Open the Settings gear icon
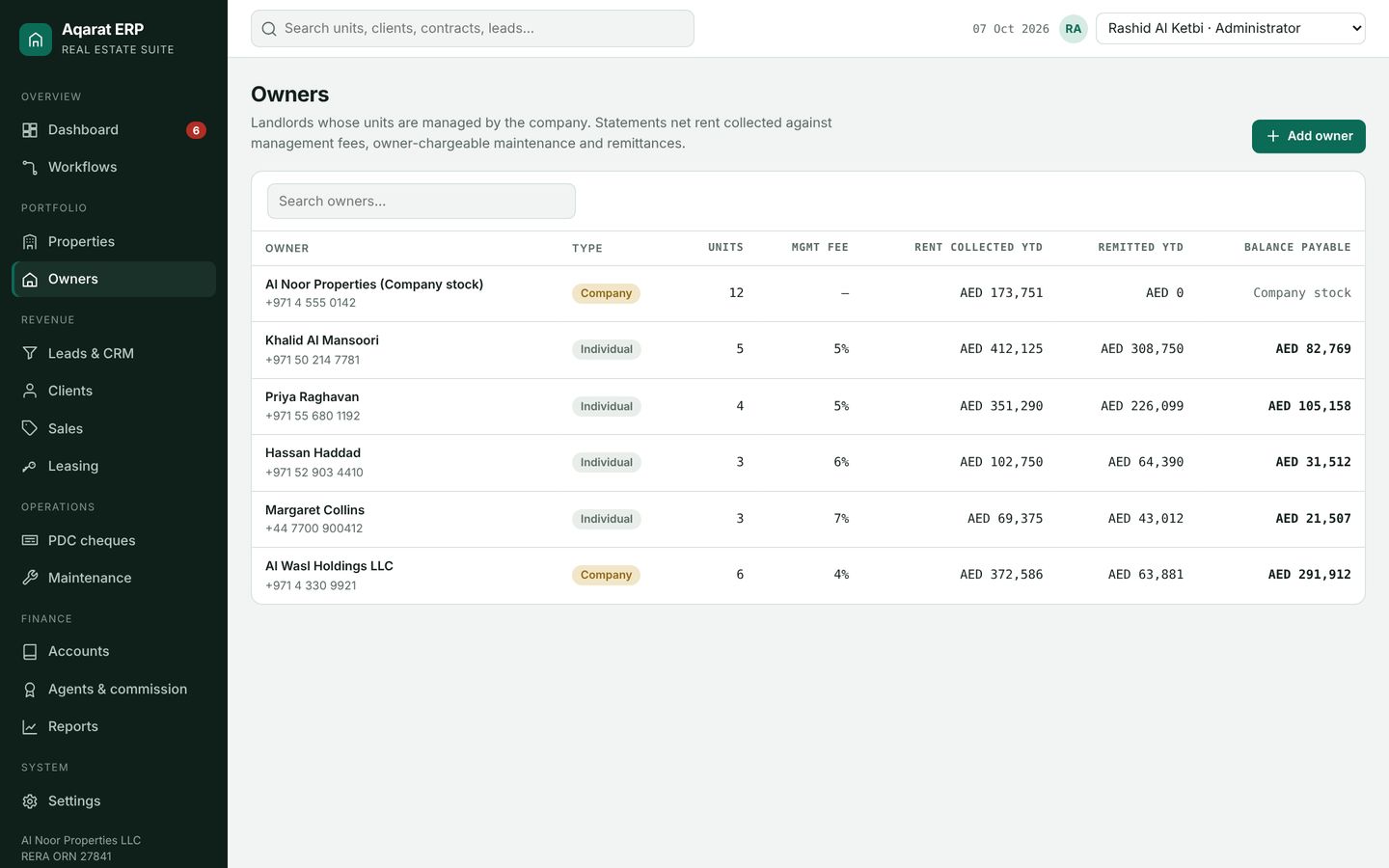The image size is (1389, 868). (30, 801)
